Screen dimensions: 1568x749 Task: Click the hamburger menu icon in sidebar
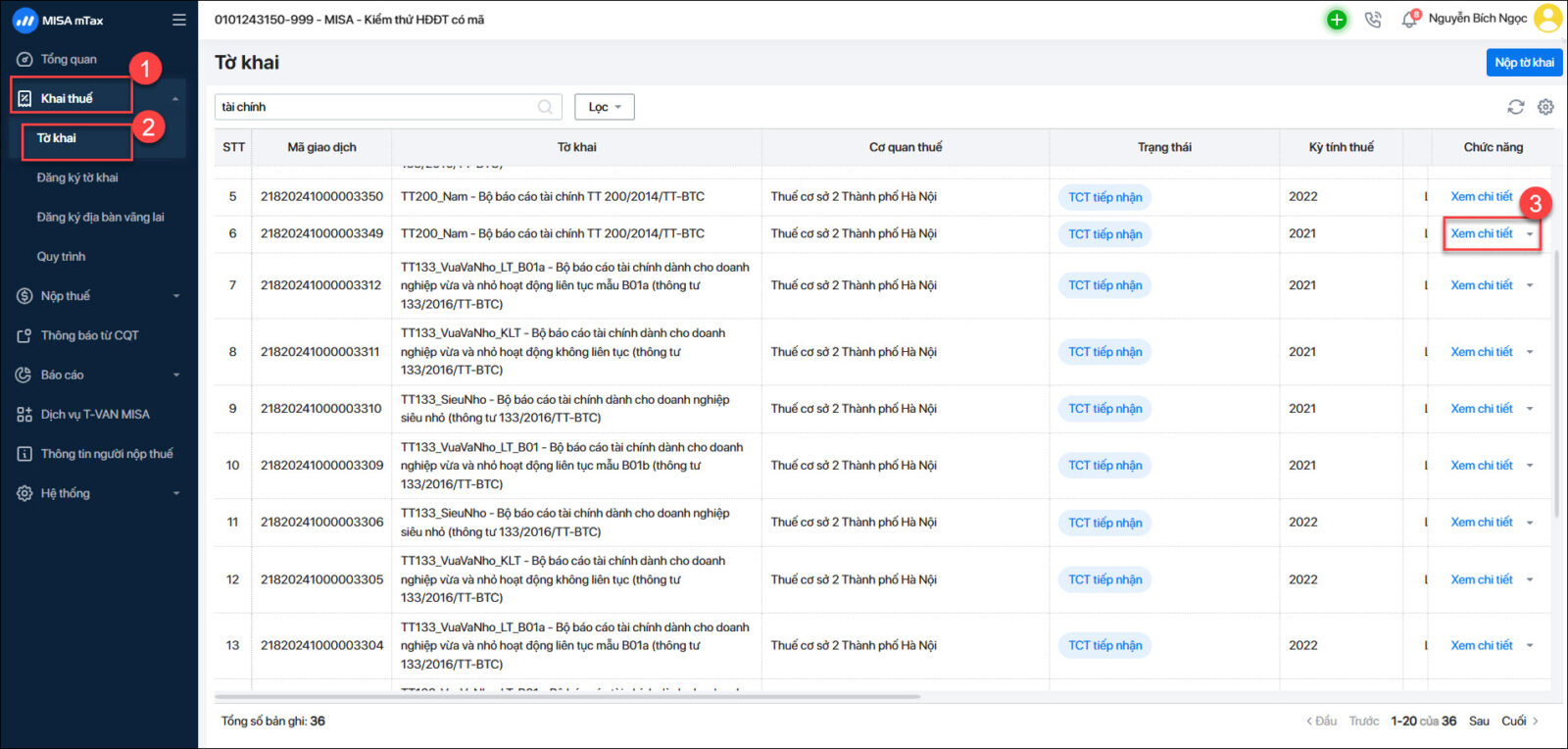[x=178, y=20]
